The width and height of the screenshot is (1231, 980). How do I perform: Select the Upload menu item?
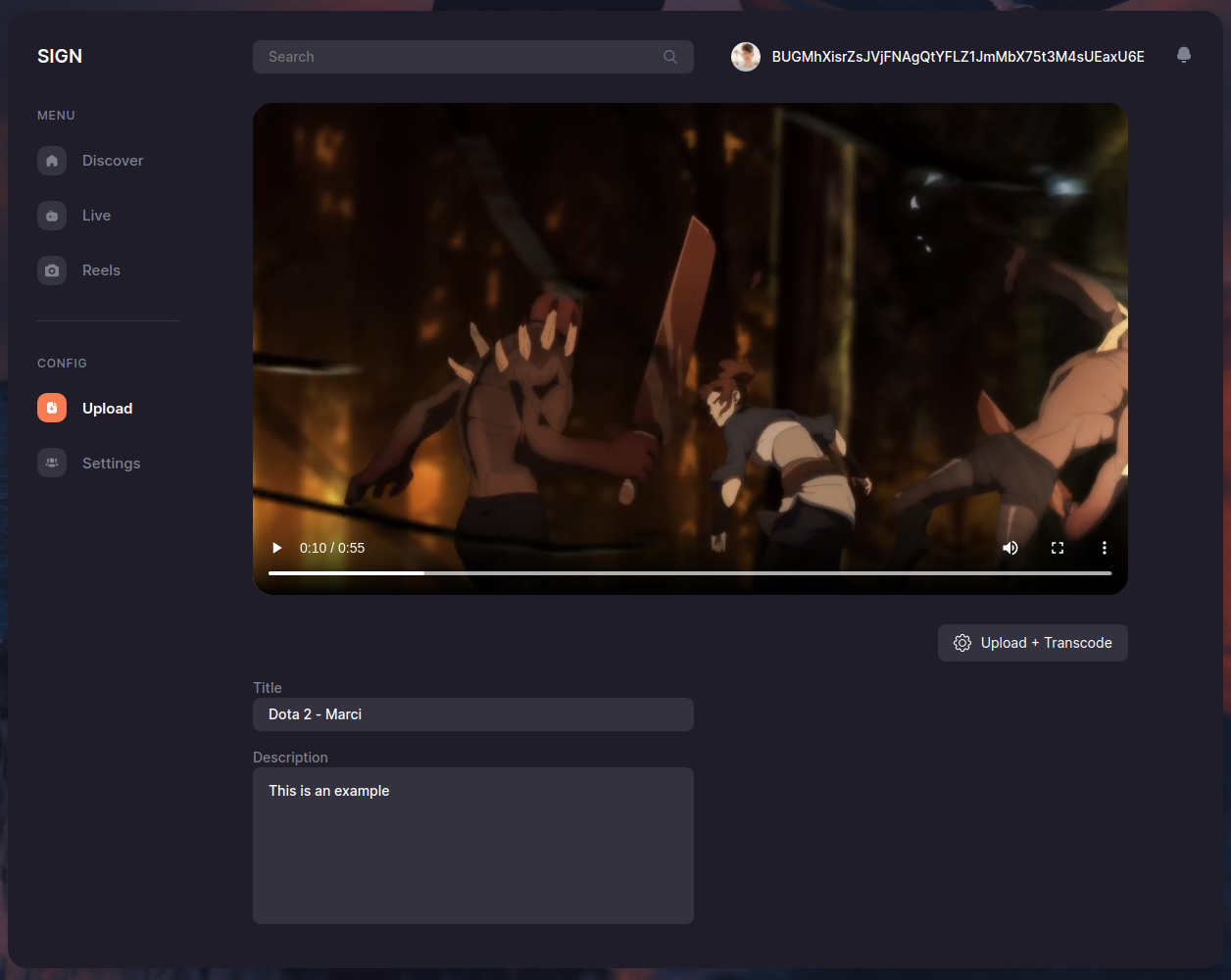point(107,409)
